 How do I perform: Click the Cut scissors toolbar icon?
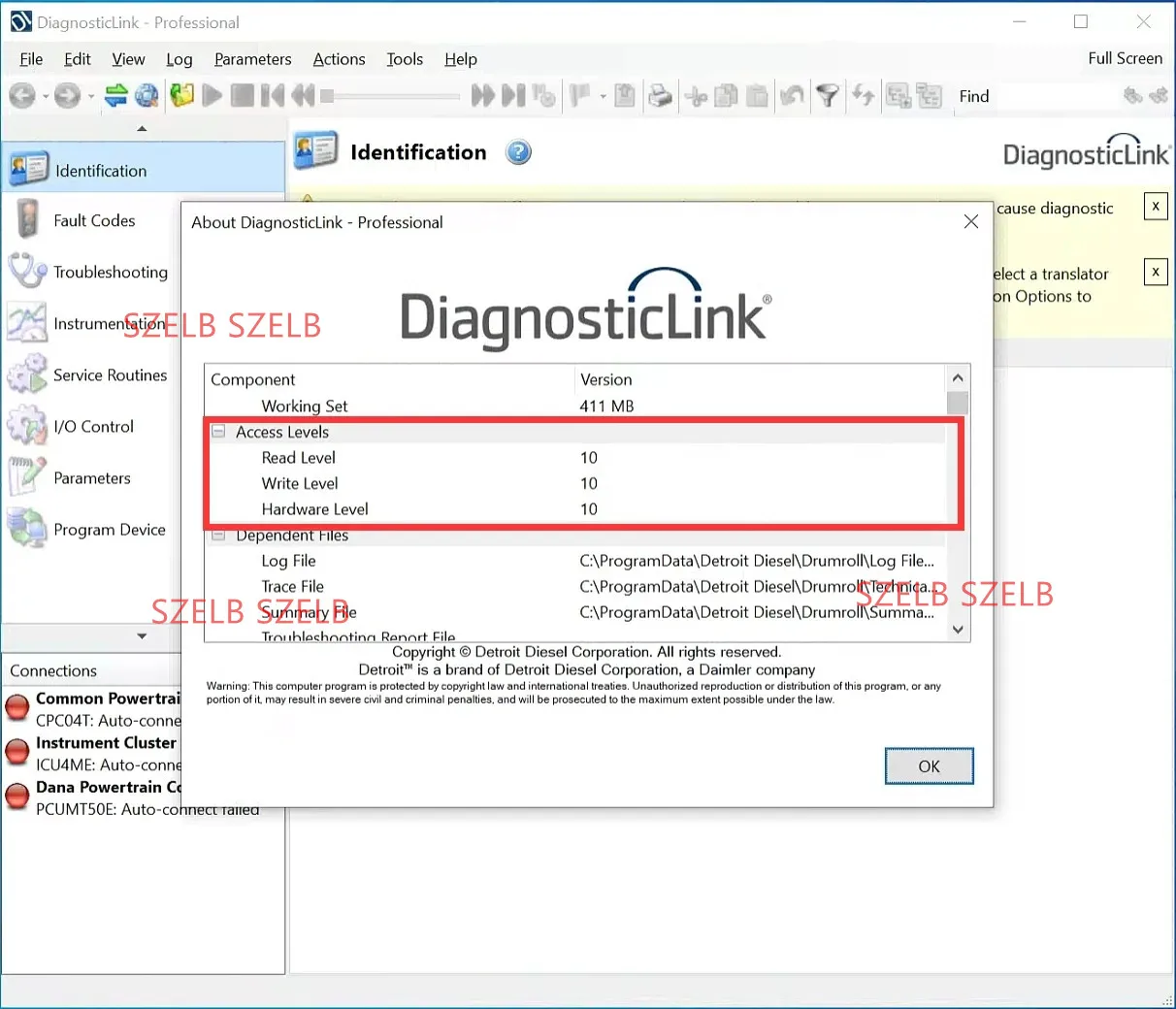point(696,95)
